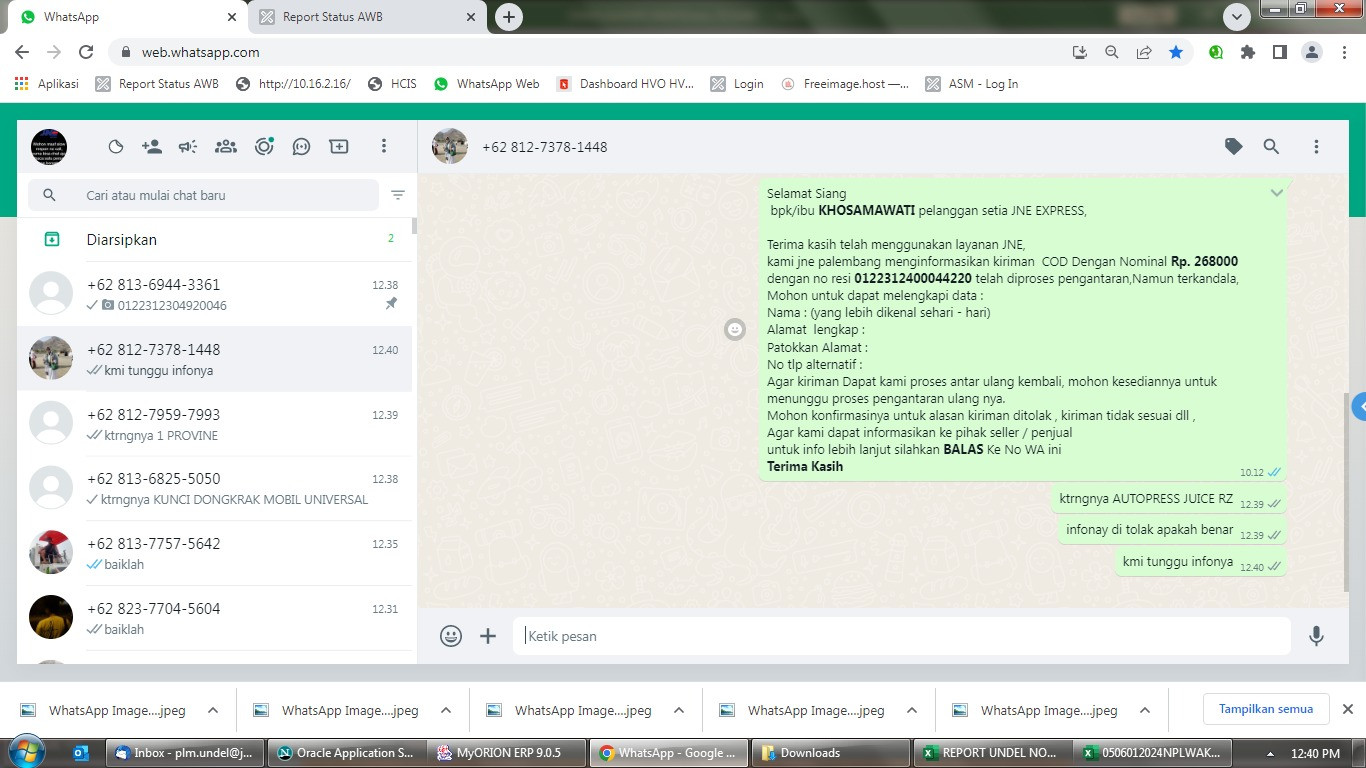The image size is (1366, 768).
Task: Reload the WhatsApp page
Action: point(86,52)
